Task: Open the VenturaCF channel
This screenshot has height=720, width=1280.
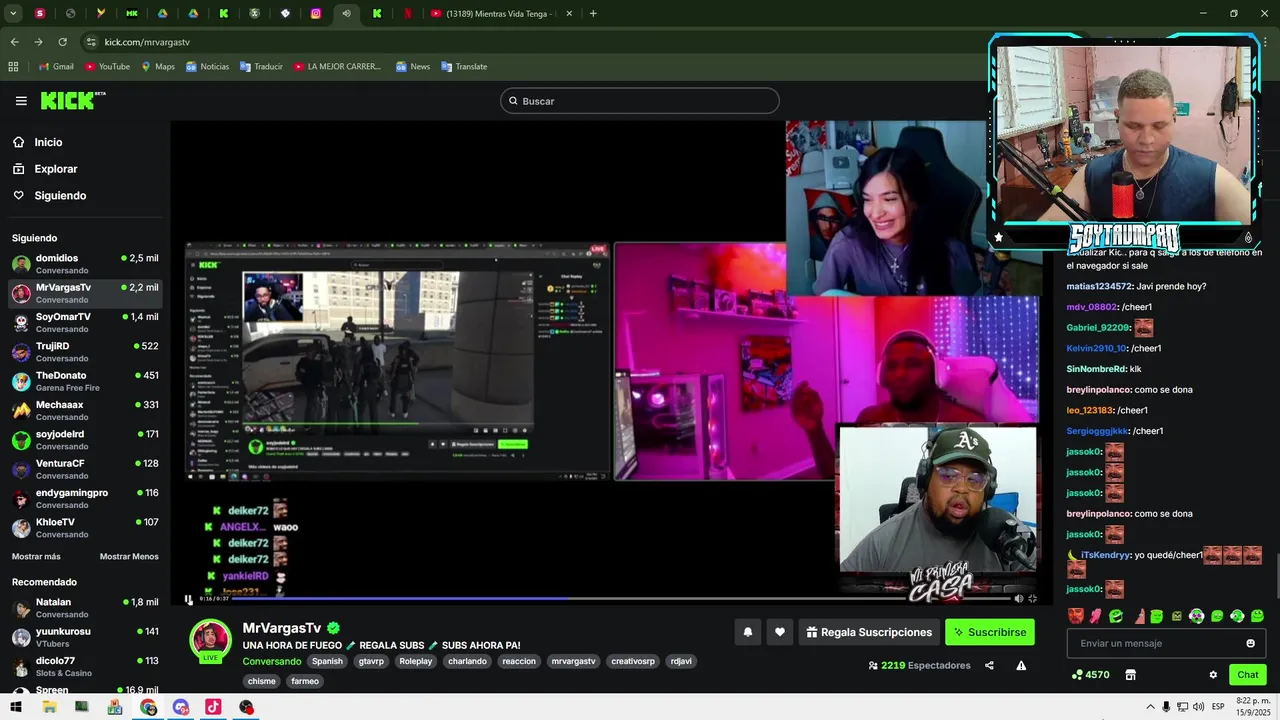Action: pyautogui.click(x=85, y=469)
